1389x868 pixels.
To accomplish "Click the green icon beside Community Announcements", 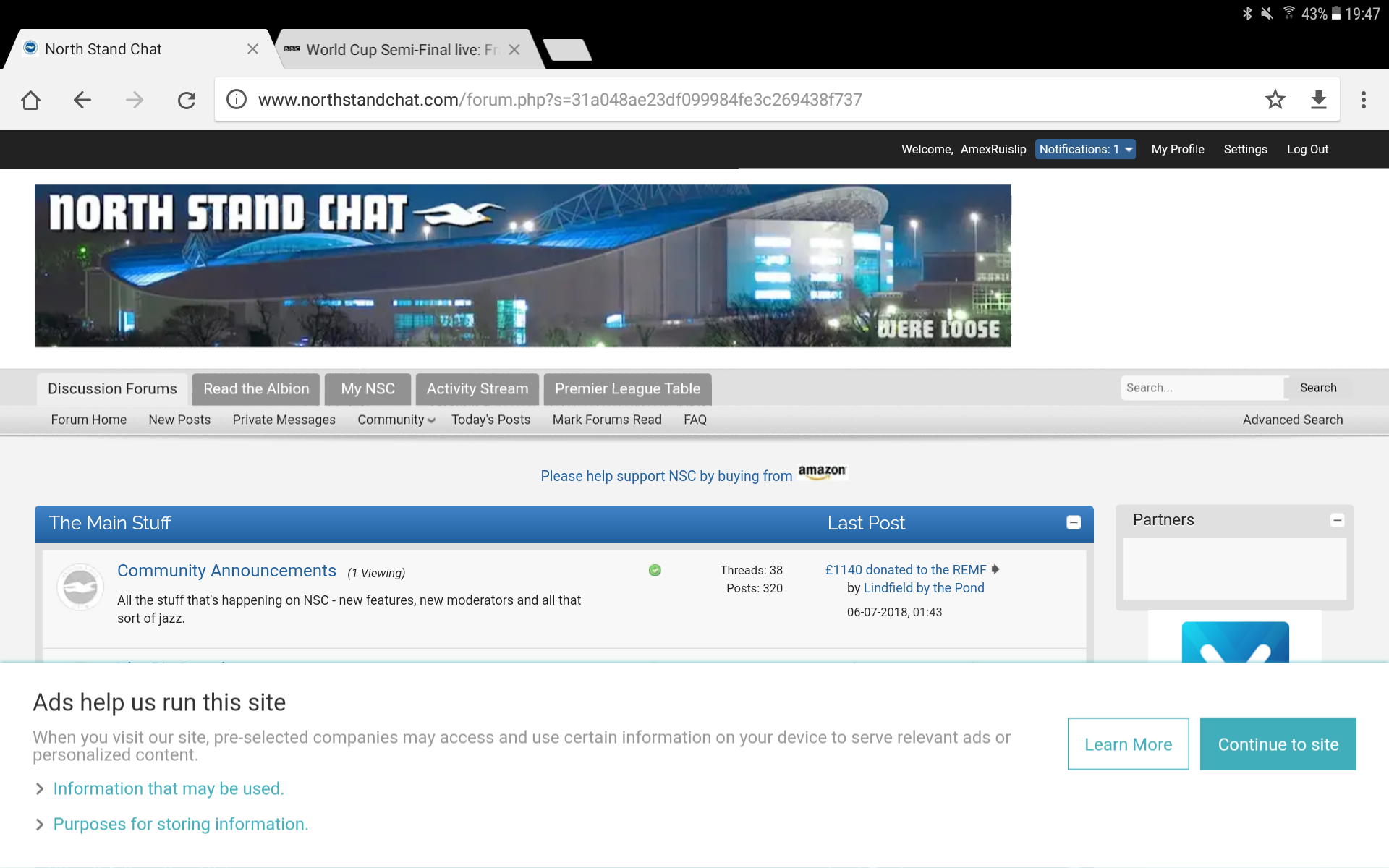I will coord(655,570).
